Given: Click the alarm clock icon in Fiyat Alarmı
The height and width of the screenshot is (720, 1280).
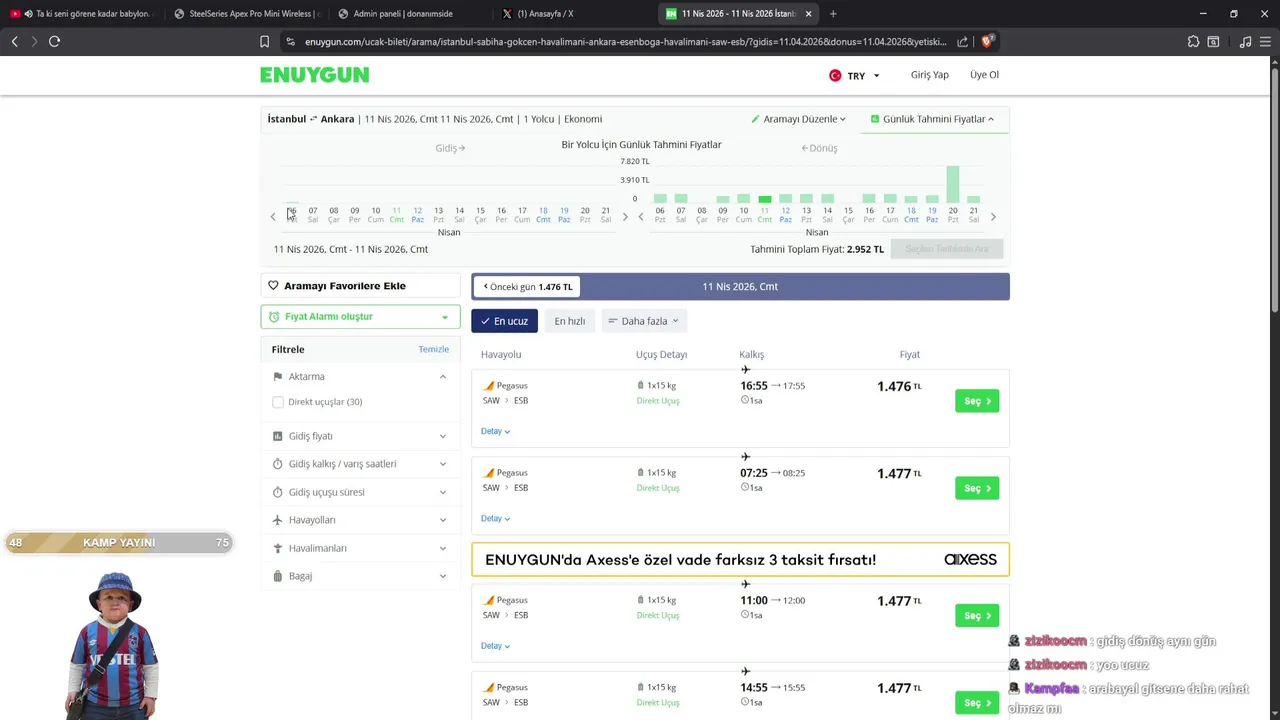Looking at the screenshot, I should pyautogui.click(x=274, y=317).
